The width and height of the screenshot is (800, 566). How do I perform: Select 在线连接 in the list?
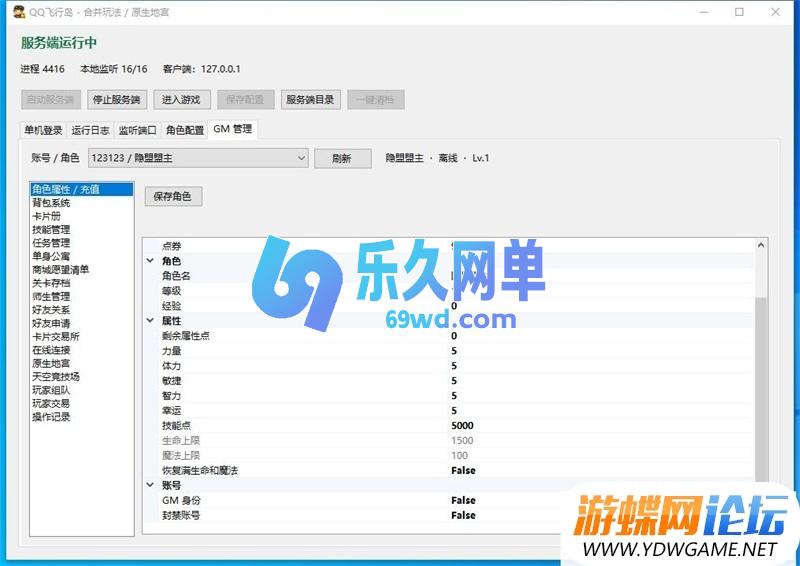pos(82,350)
